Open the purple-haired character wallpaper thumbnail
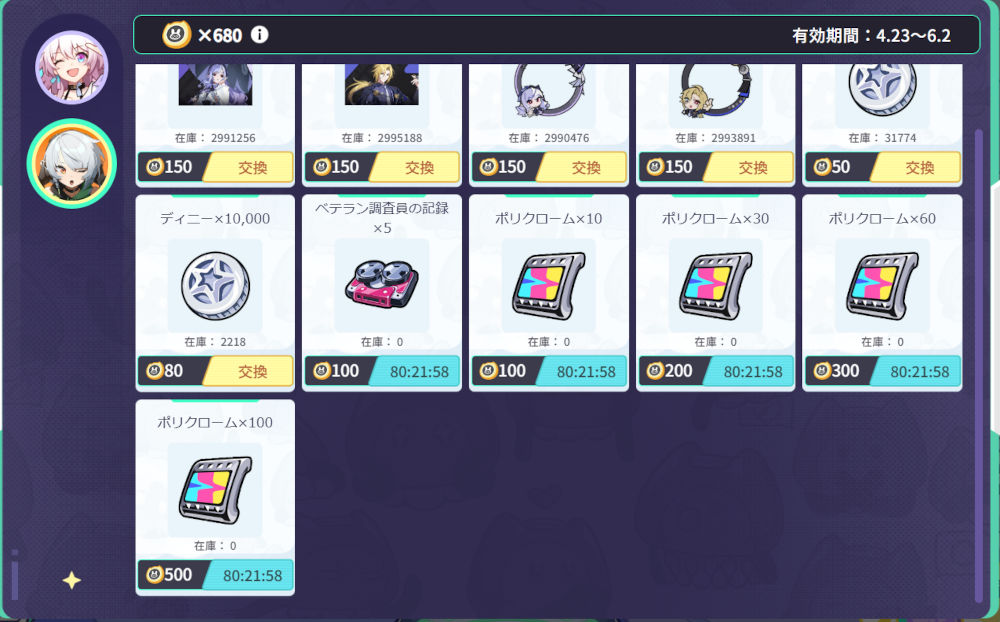 pos(215,84)
